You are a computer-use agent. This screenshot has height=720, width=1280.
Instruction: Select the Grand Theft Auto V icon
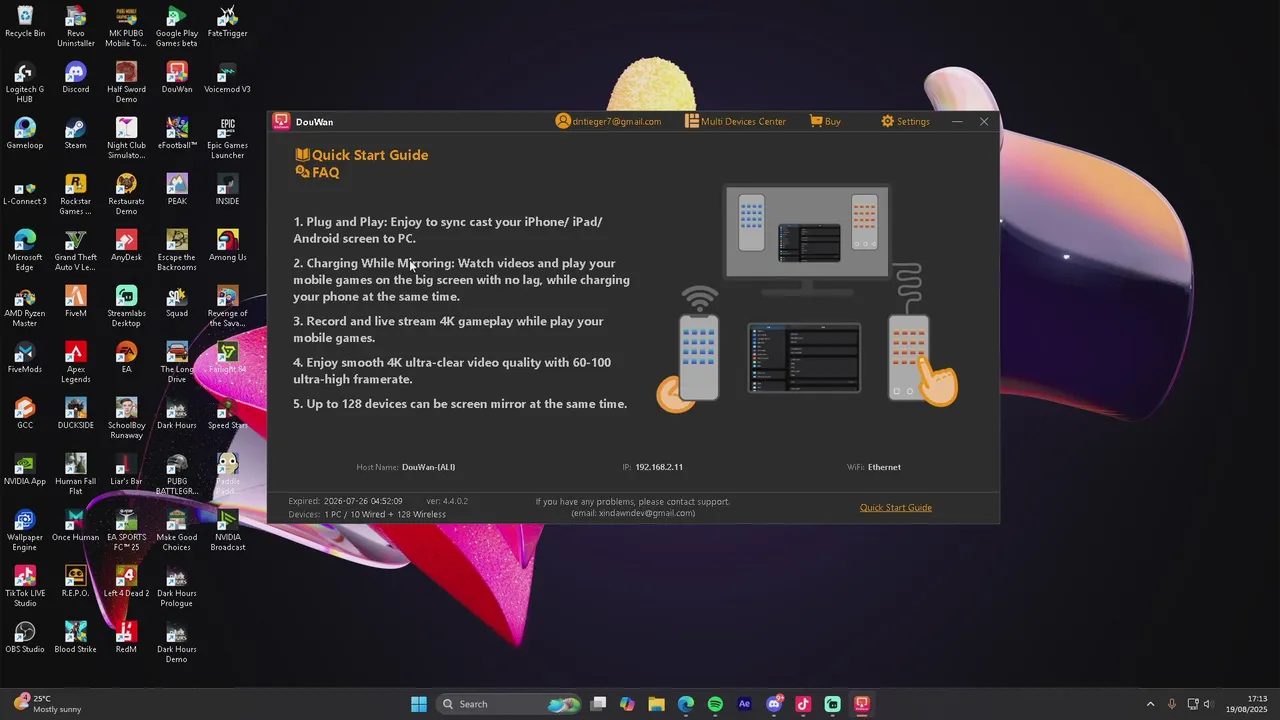pyautogui.click(x=76, y=251)
